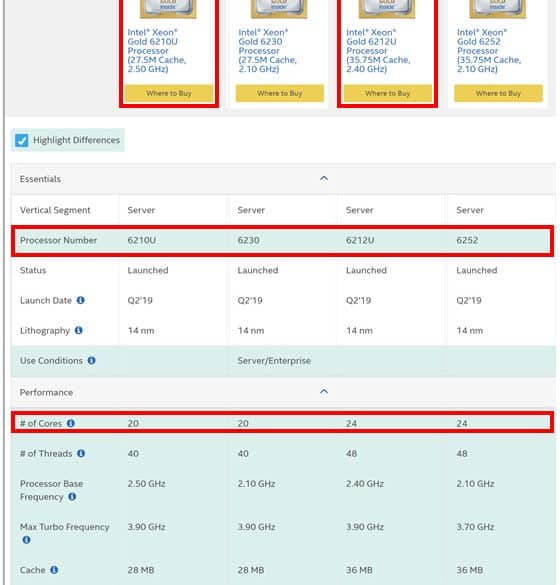Screen dimensions: 560x585
Task: Uncheck the Highlight Differences checkbox
Action: pos(22,140)
